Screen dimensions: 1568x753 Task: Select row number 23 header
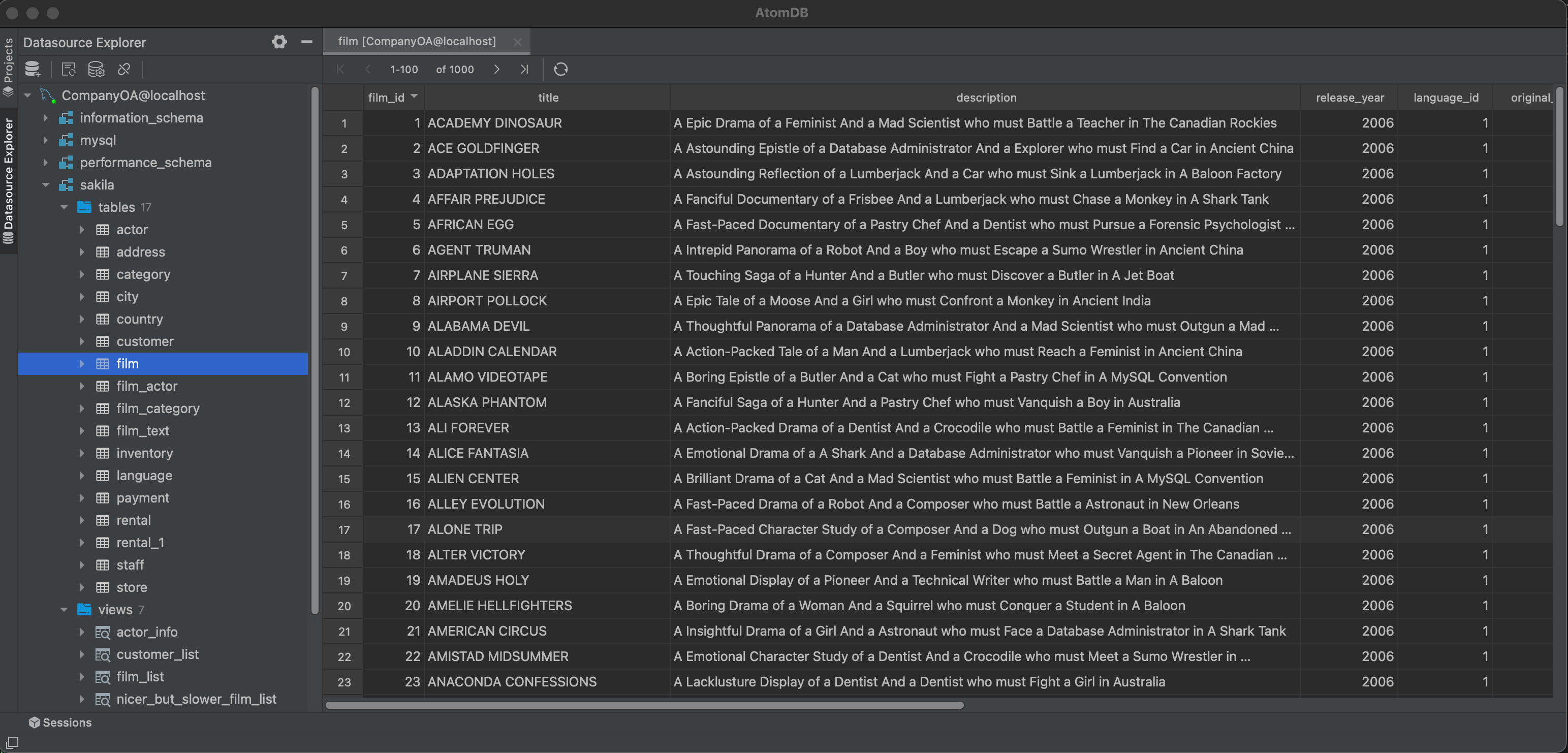click(x=344, y=682)
